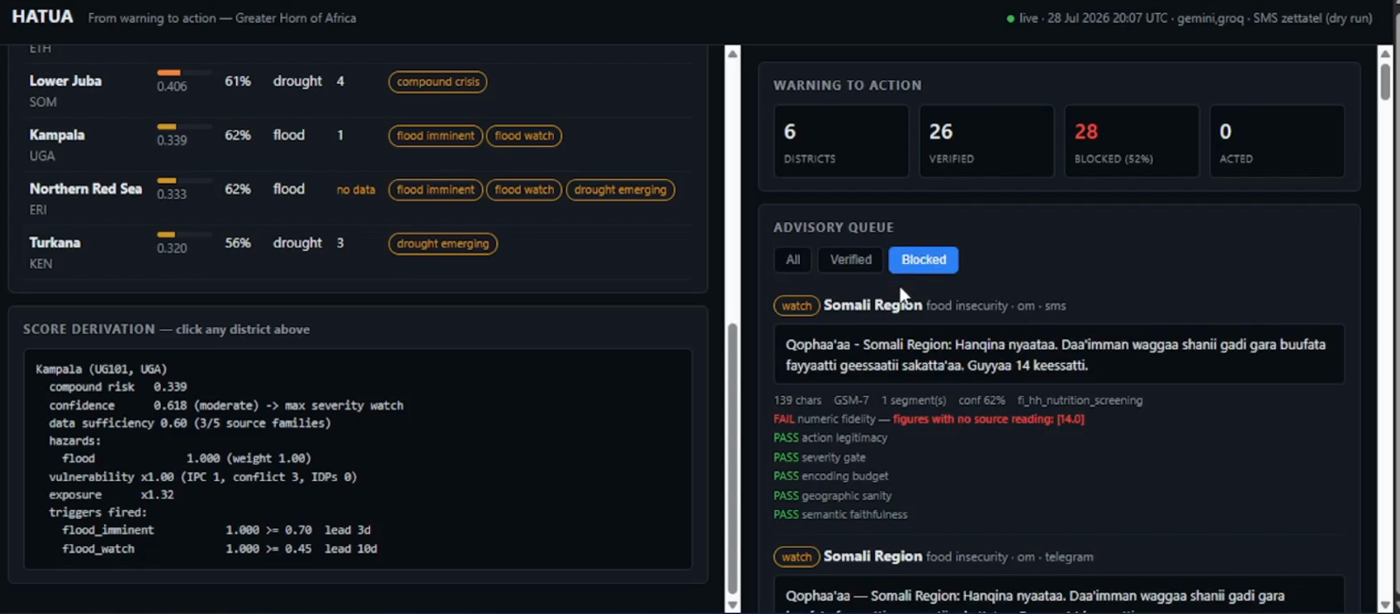Screen dimensions: 1400x614
Task: Select the Northern Red Sea district row
Action: pyautogui.click(x=358, y=199)
